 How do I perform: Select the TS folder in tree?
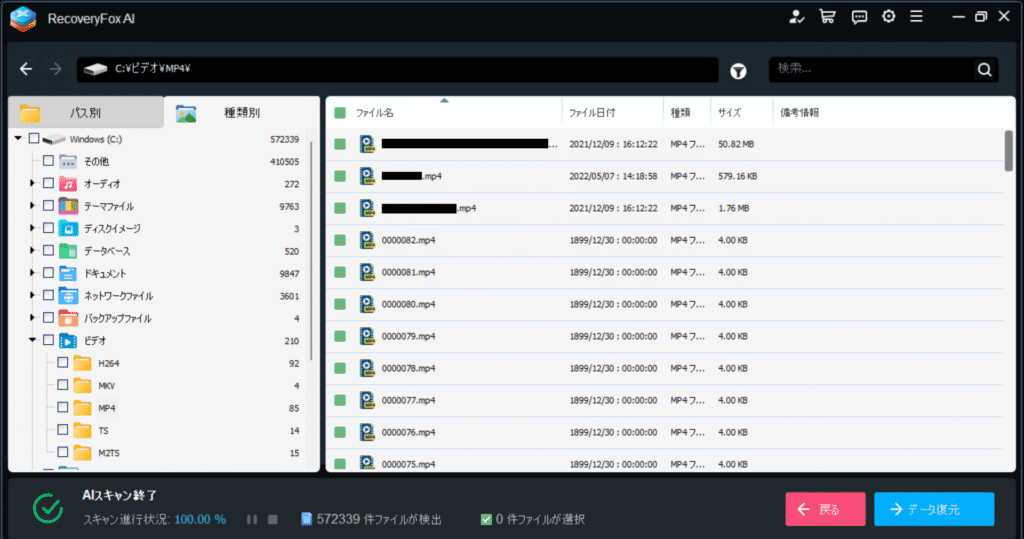click(103, 431)
